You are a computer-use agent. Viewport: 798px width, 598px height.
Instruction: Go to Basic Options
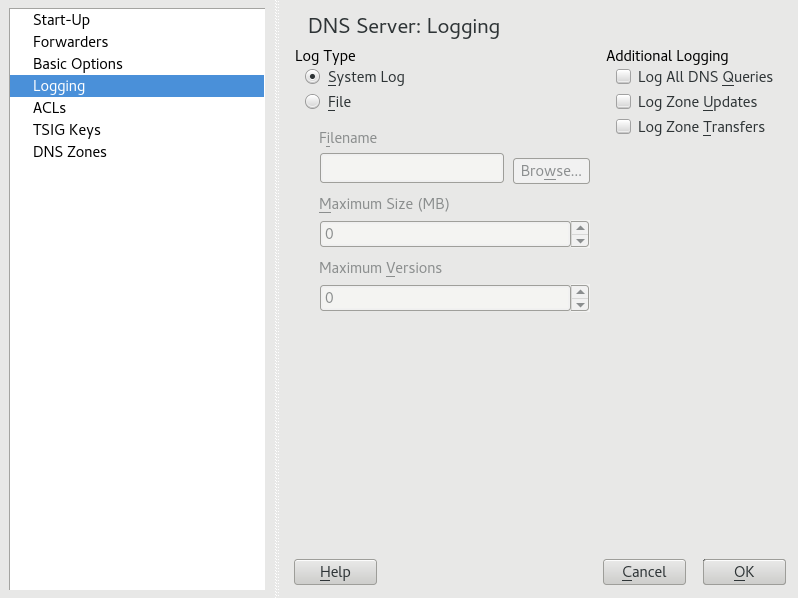pyautogui.click(x=77, y=64)
